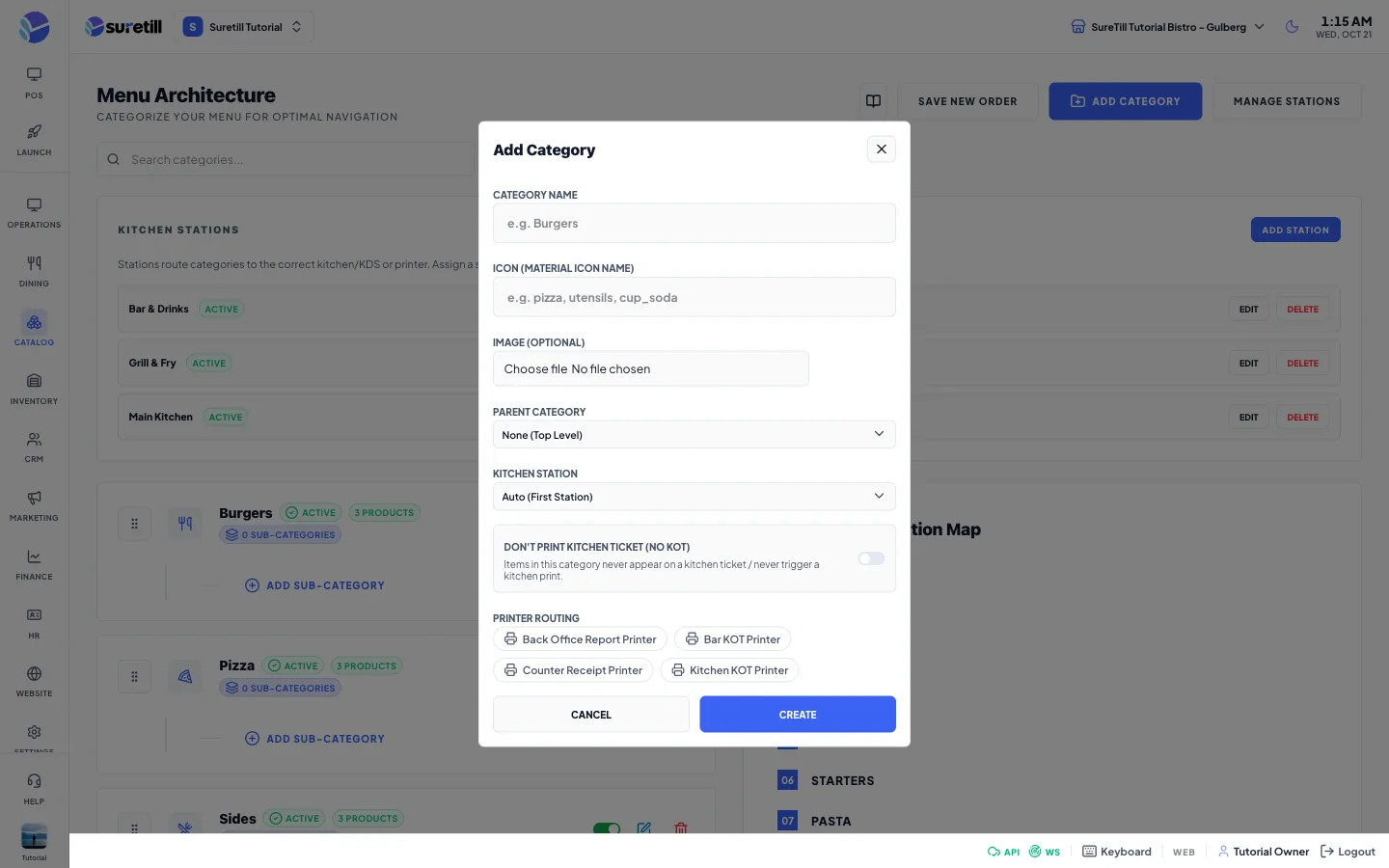Click the Manage Stations button
Image resolution: width=1389 pixels, height=868 pixels.
pyautogui.click(x=1287, y=101)
